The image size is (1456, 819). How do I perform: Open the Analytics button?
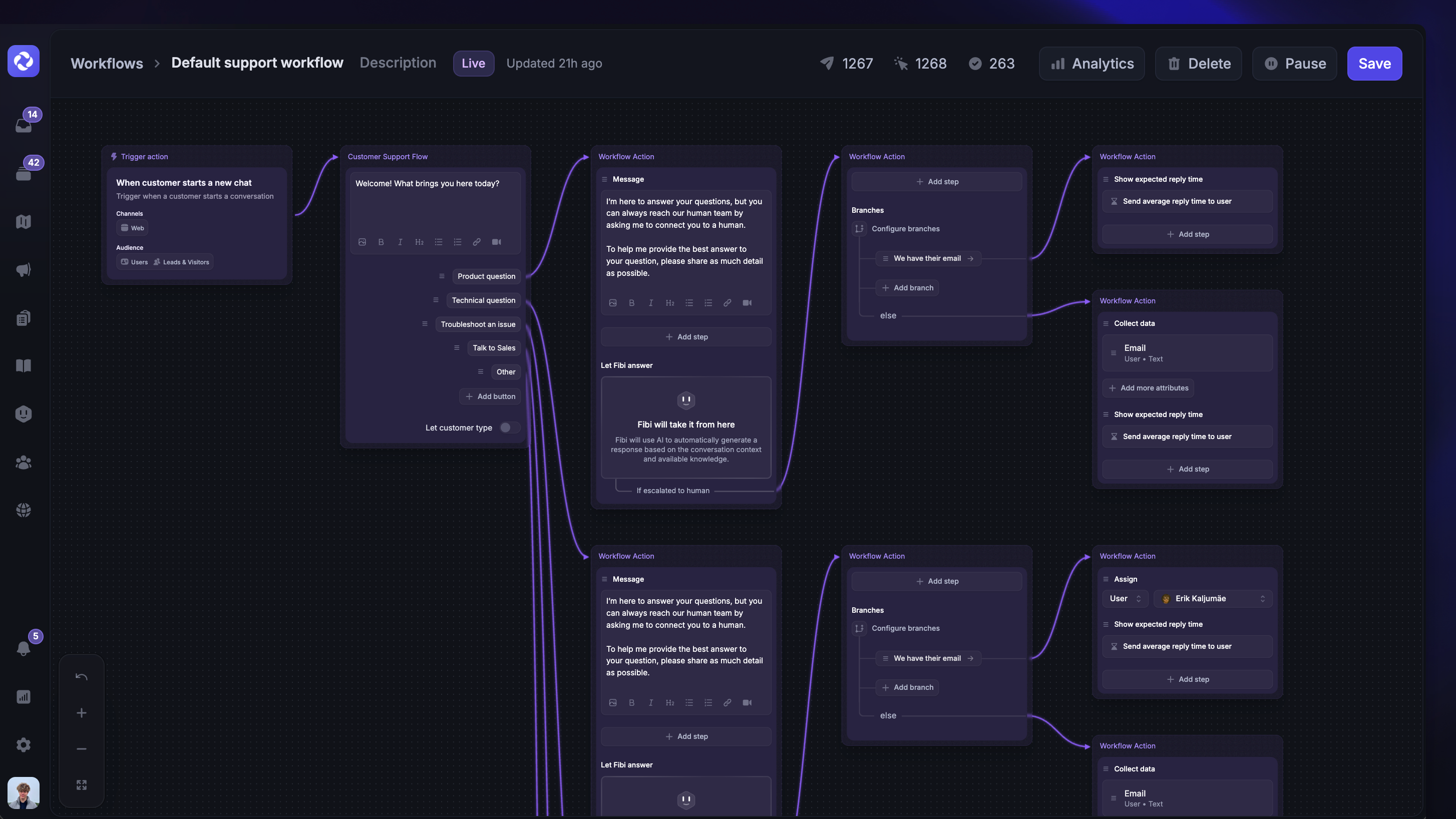(x=1092, y=63)
